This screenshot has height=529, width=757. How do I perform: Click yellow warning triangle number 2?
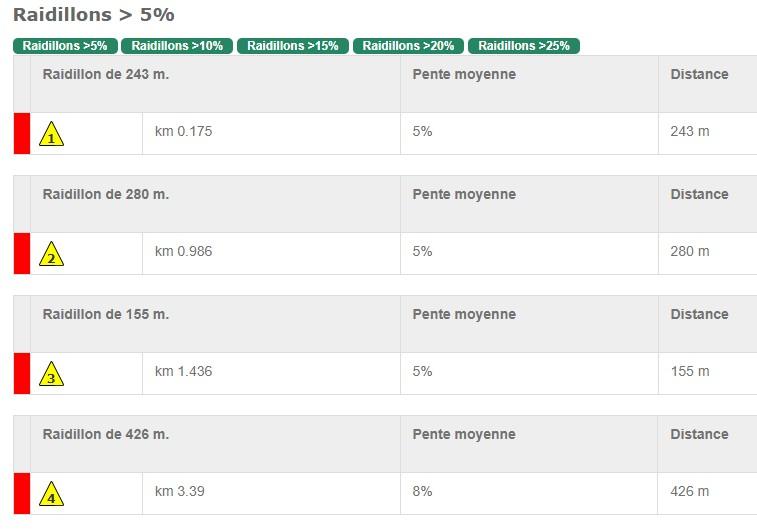[x=52, y=254]
